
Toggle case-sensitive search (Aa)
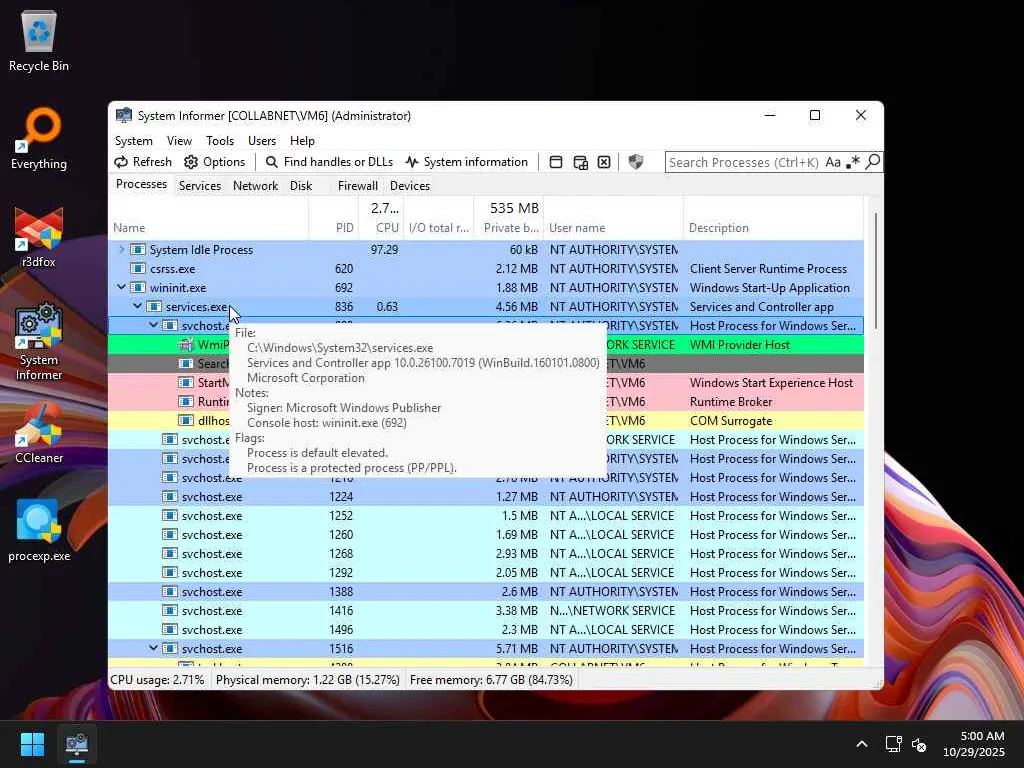833,162
